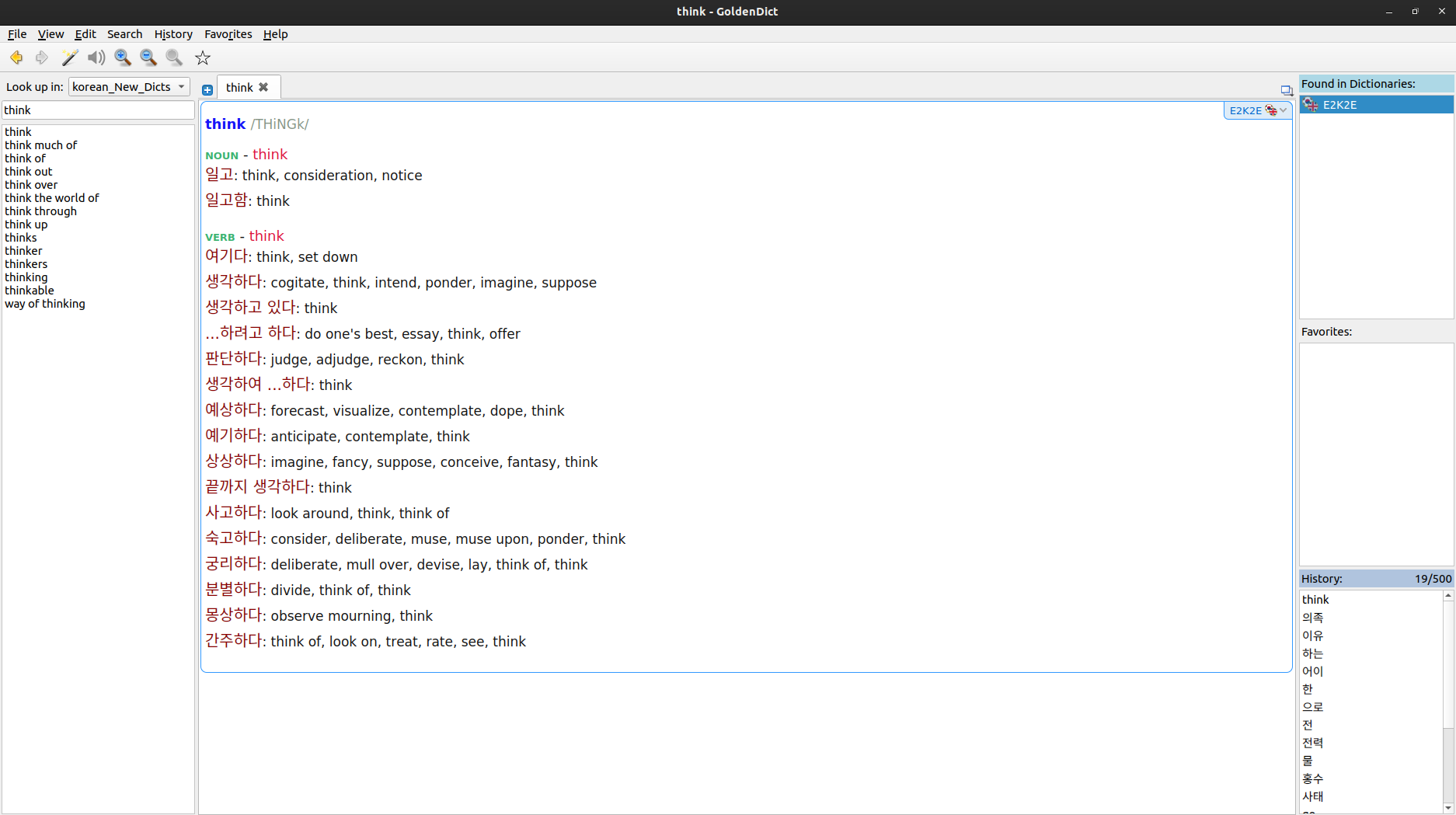Reset zoom with the normal size magnifier
The width and height of the screenshot is (1456, 815).
[x=174, y=57]
